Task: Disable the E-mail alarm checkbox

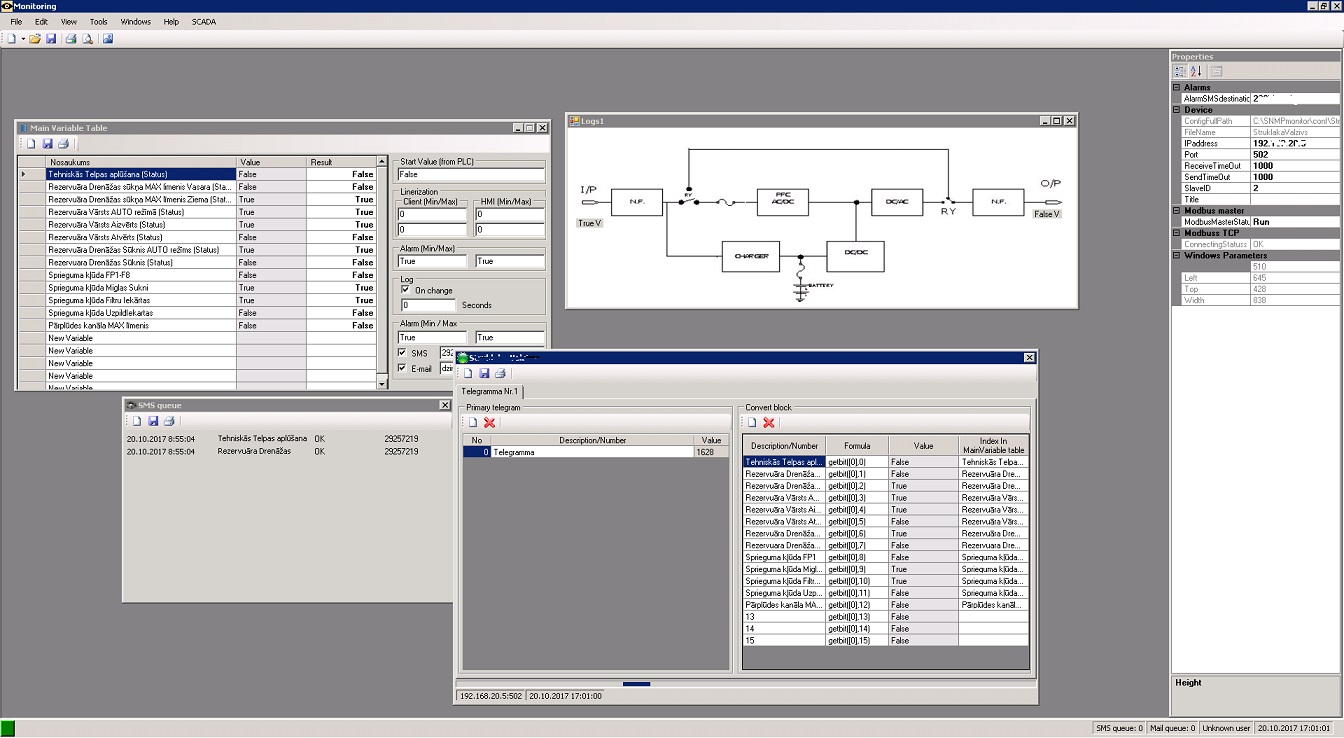Action: coord(403,368)
